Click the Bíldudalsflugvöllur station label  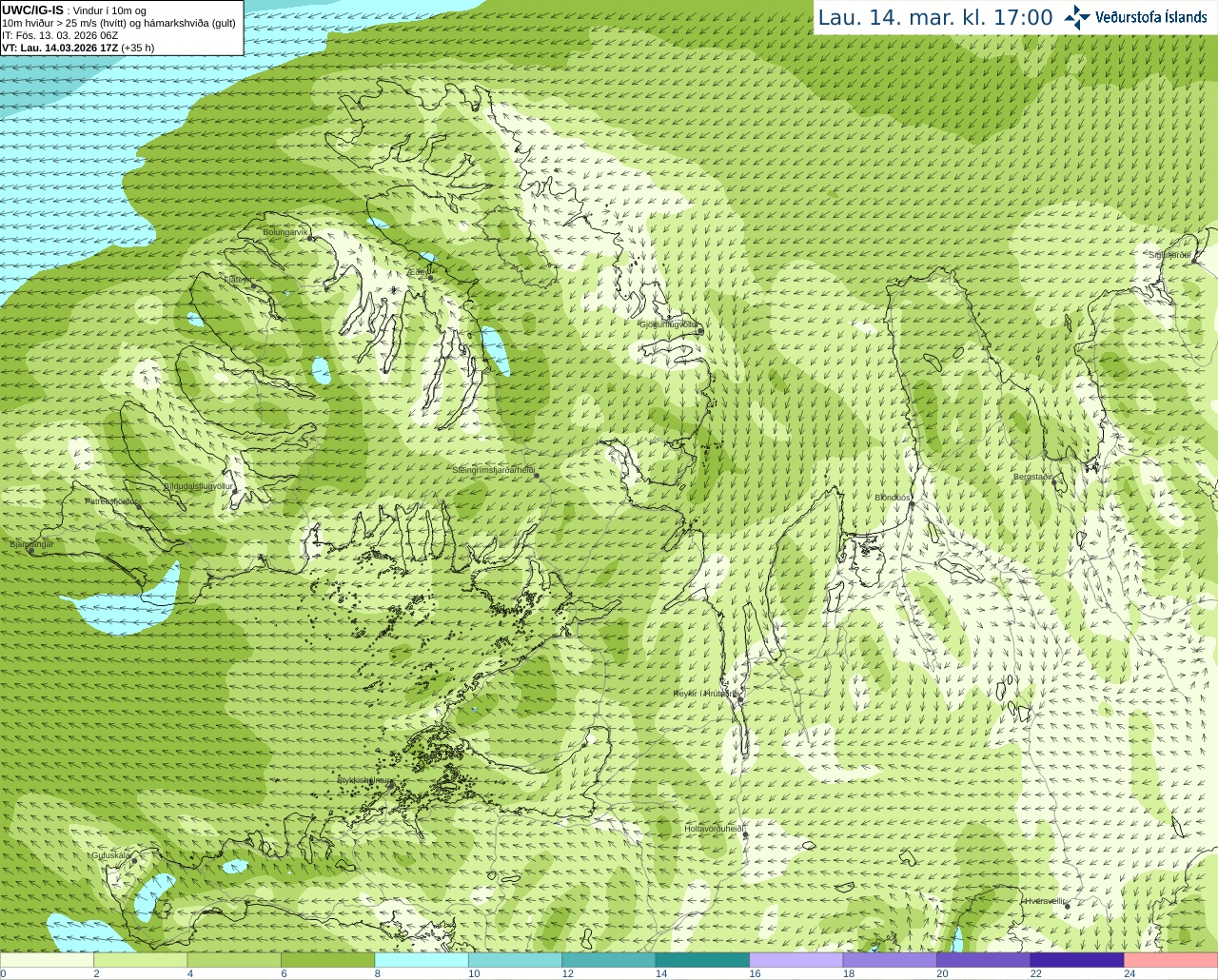pyautogui.click(x=198, y=486)
